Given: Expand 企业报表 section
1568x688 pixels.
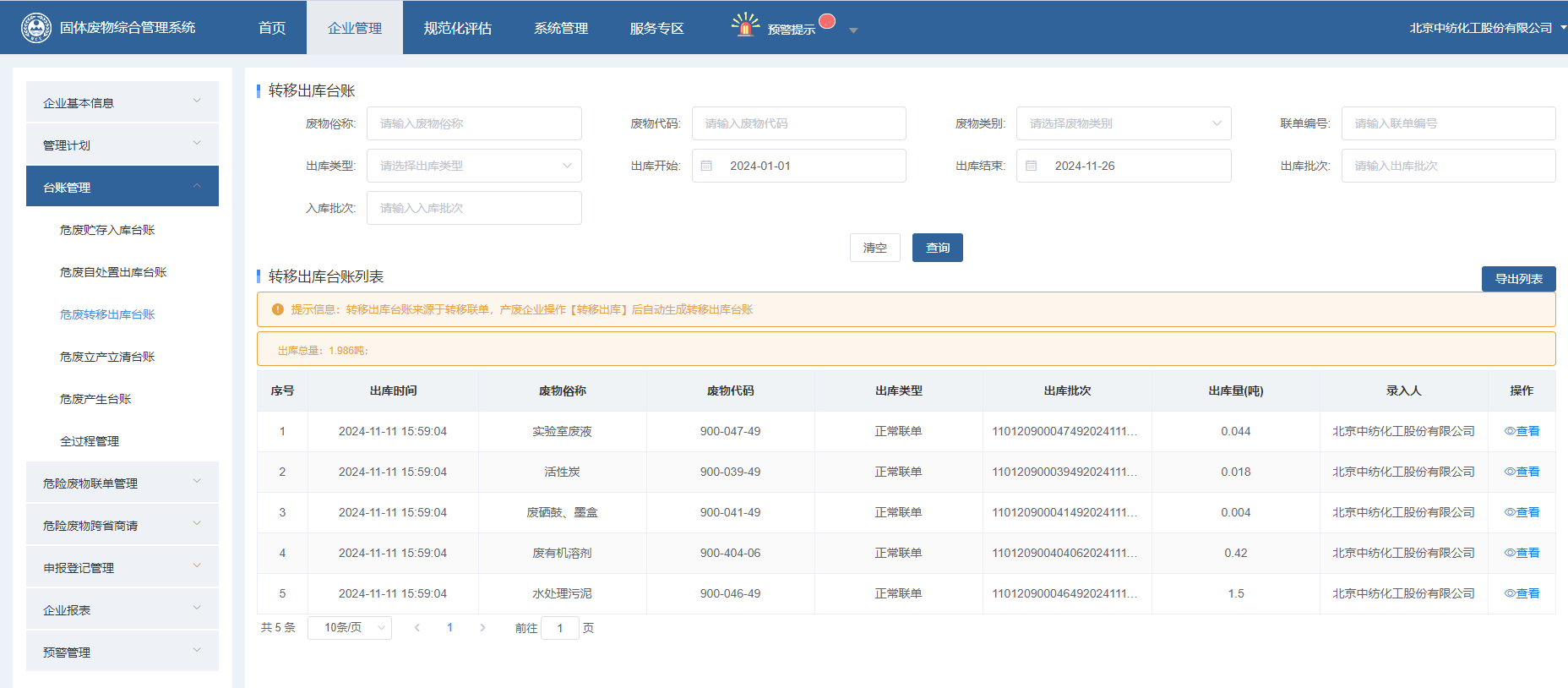Looking at the screenshot, I should tap(122, 609).
